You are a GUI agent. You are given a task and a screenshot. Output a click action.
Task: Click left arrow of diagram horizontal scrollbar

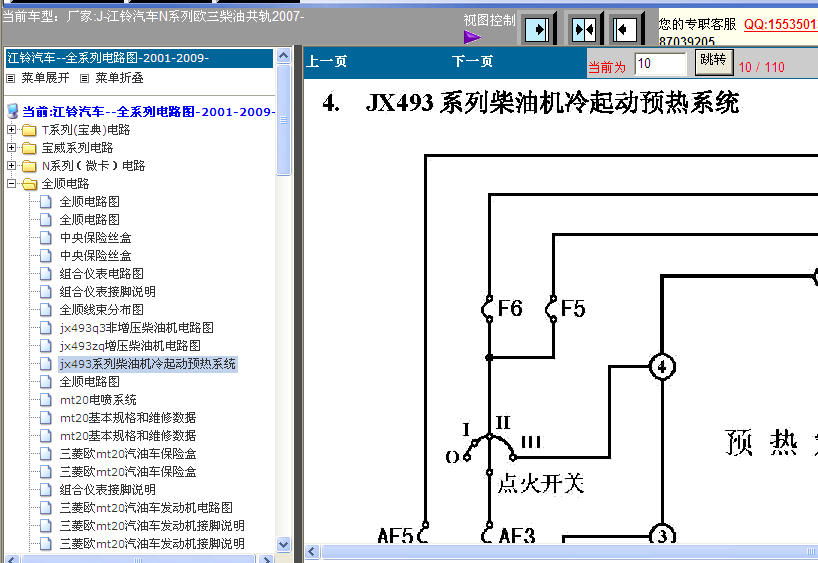pyautogui.click(x=312, y=552)
